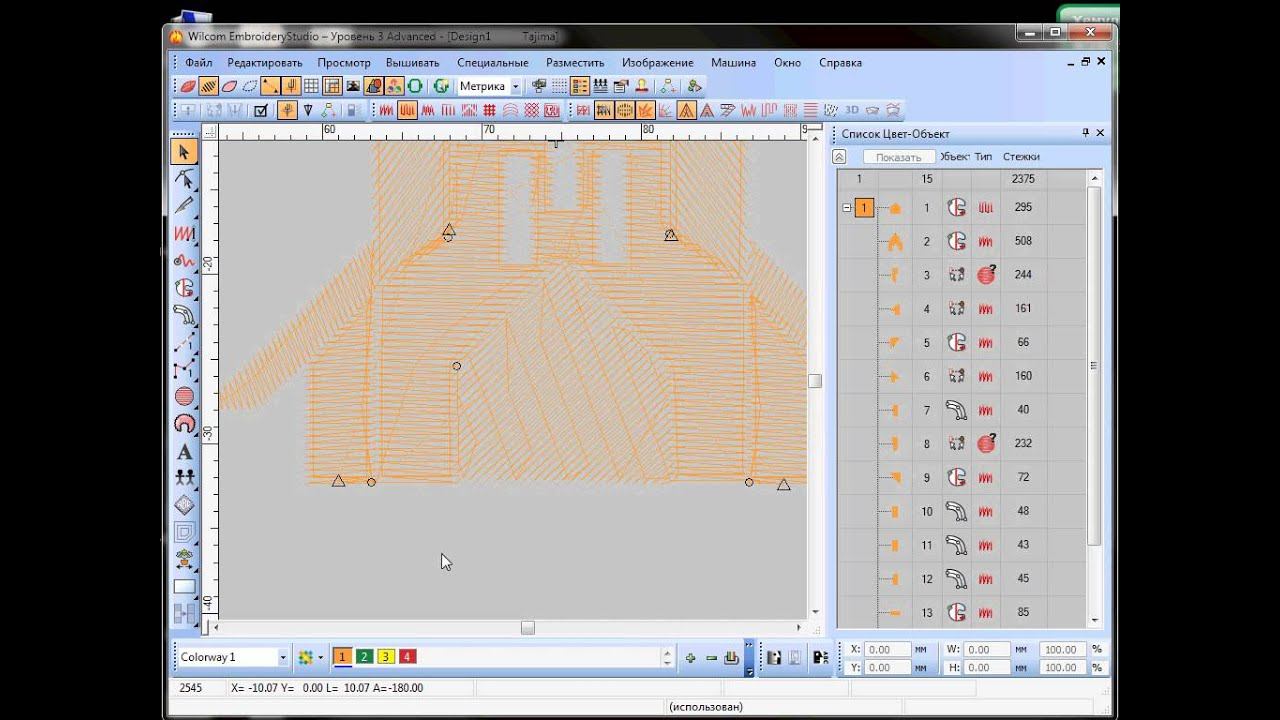This screenshot has height=720, width=1280.
Task: Open the Файл menu
Action: click(198, 62)
